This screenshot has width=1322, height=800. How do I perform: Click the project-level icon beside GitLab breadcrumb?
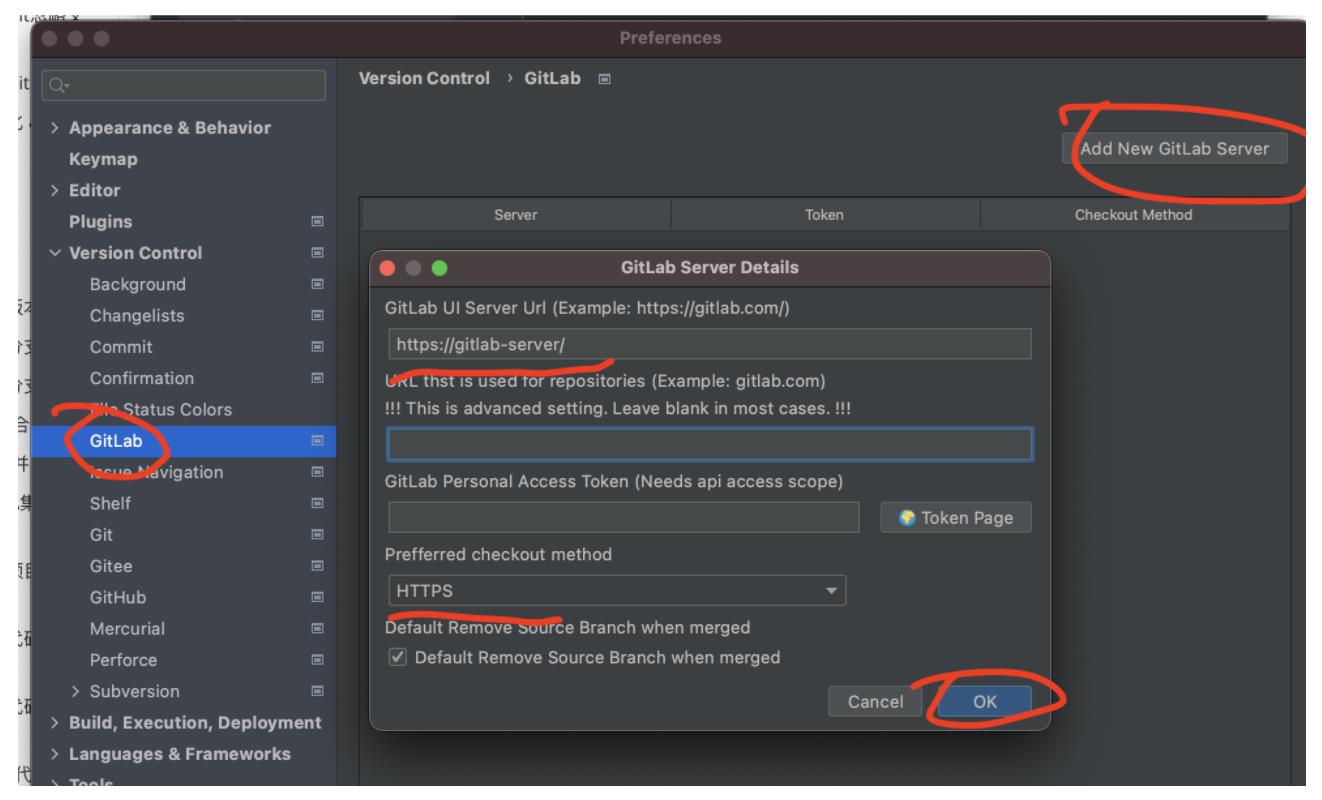(603, 79)
